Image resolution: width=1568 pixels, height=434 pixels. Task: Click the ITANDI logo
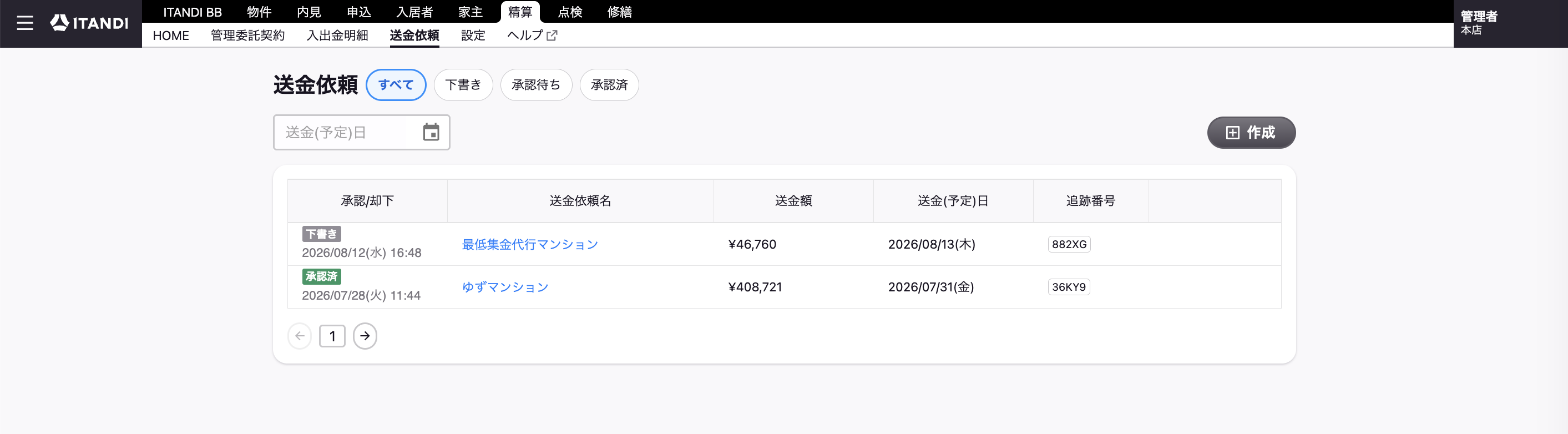pos(89,23)
